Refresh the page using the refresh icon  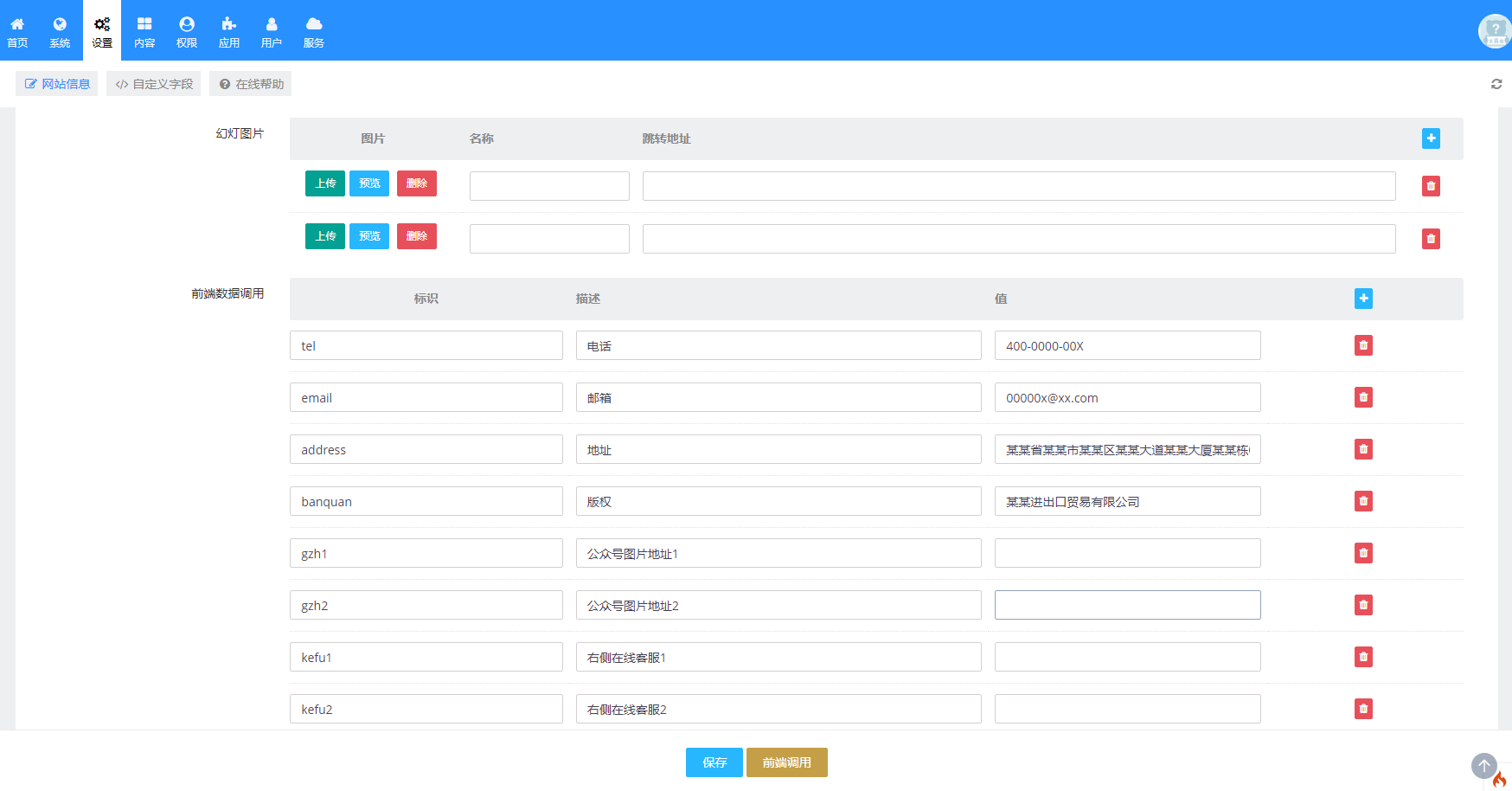[1496, 84]
